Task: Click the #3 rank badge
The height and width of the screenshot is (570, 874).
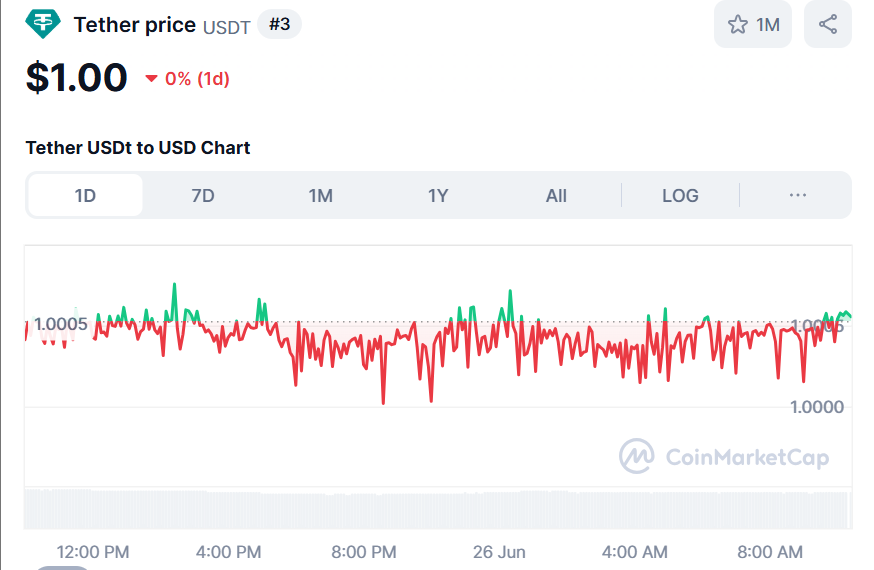Action: pos(279,24)
